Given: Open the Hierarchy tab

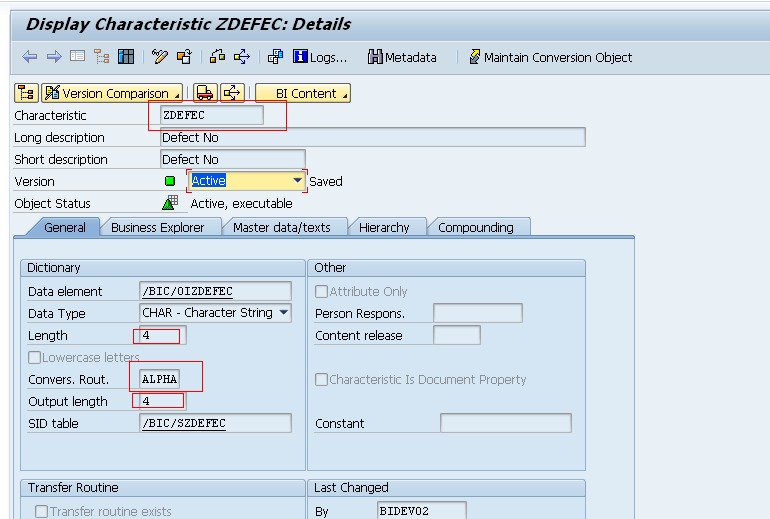Looking at the screenshot, I should click(384, 227).
